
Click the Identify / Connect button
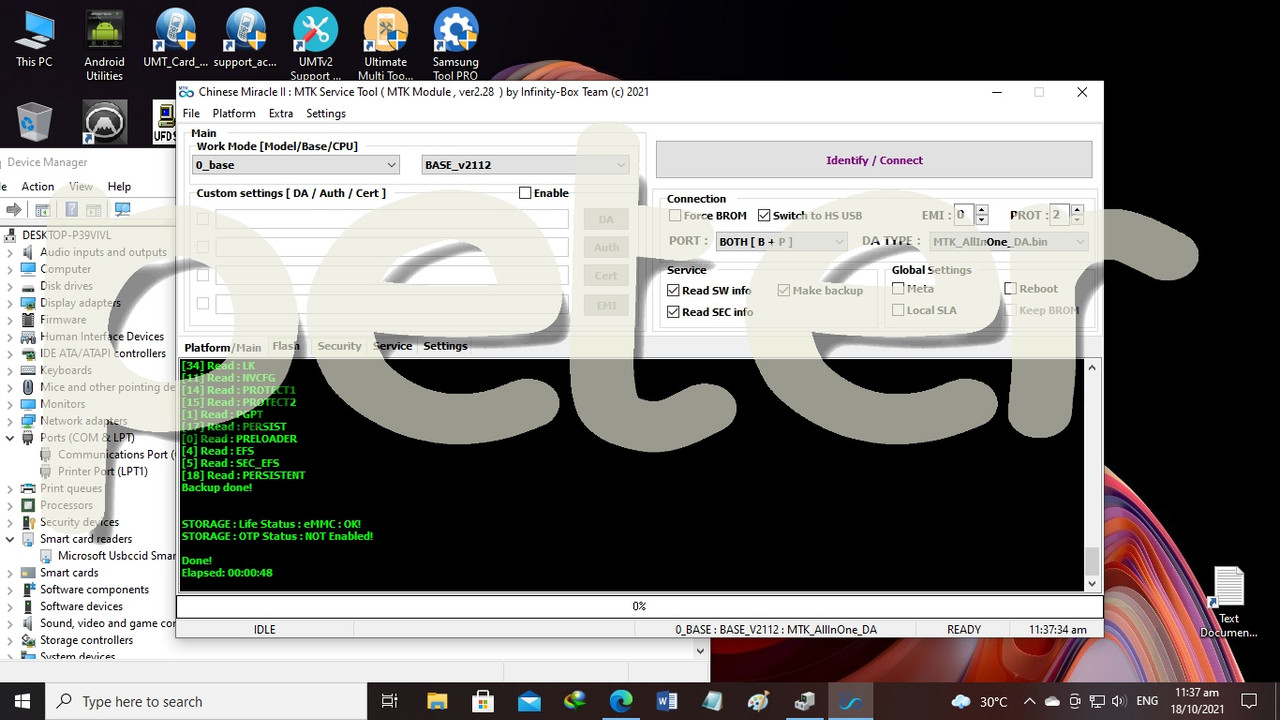pyautogui.click(x=874, y=160)
